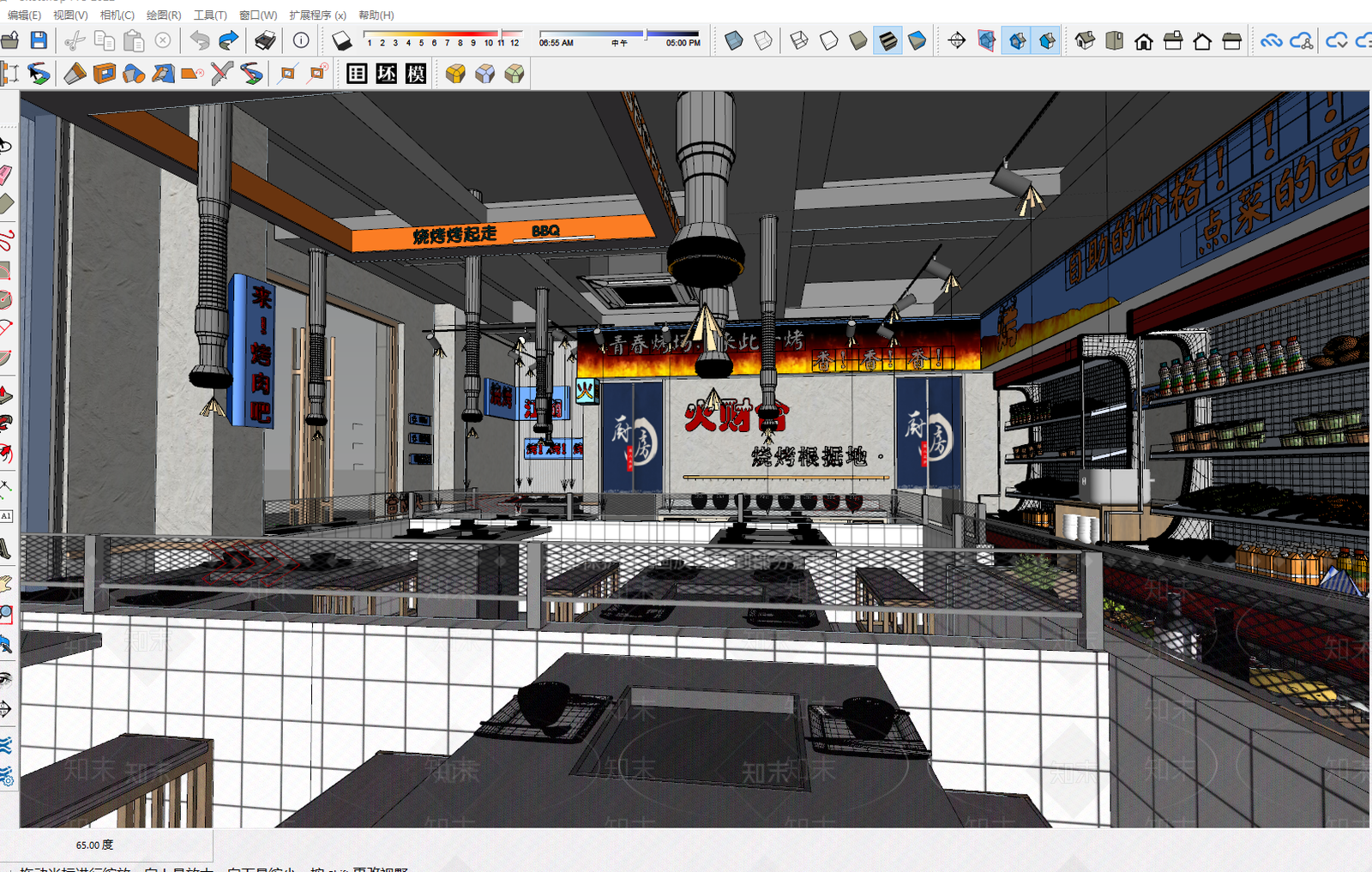Click the Erase (circled X) toolbar icon
The width and height of the screenshot is (1372, 872).
pos(163,40)
